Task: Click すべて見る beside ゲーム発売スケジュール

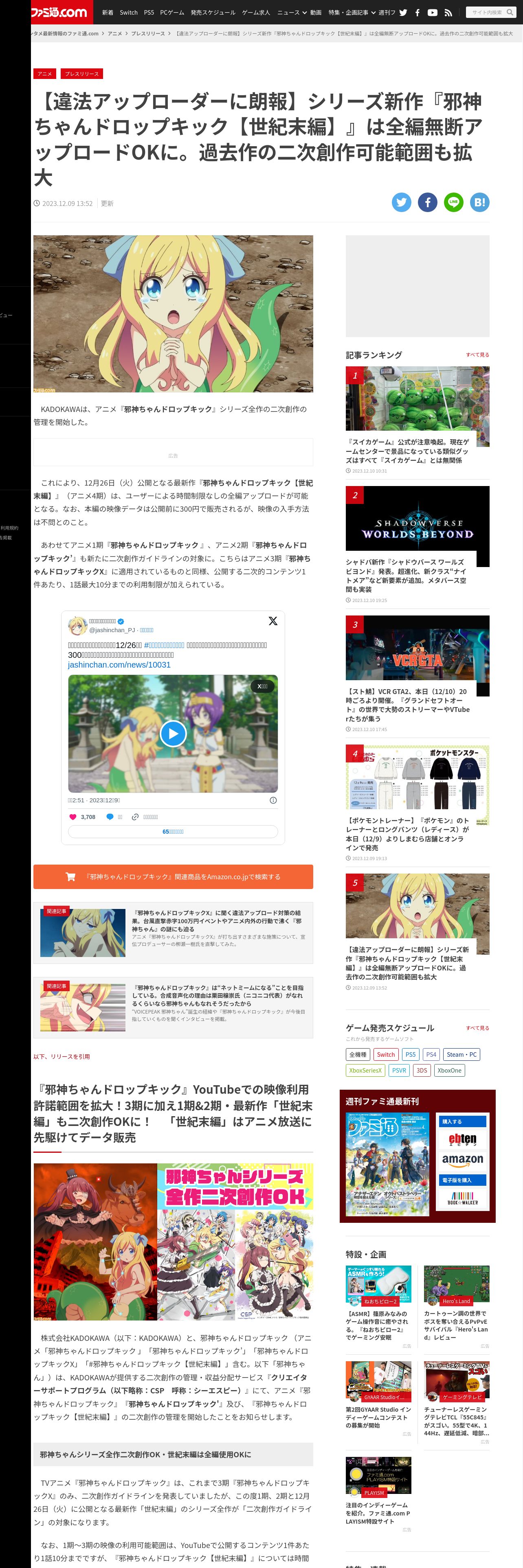Action: [477, 1028]
